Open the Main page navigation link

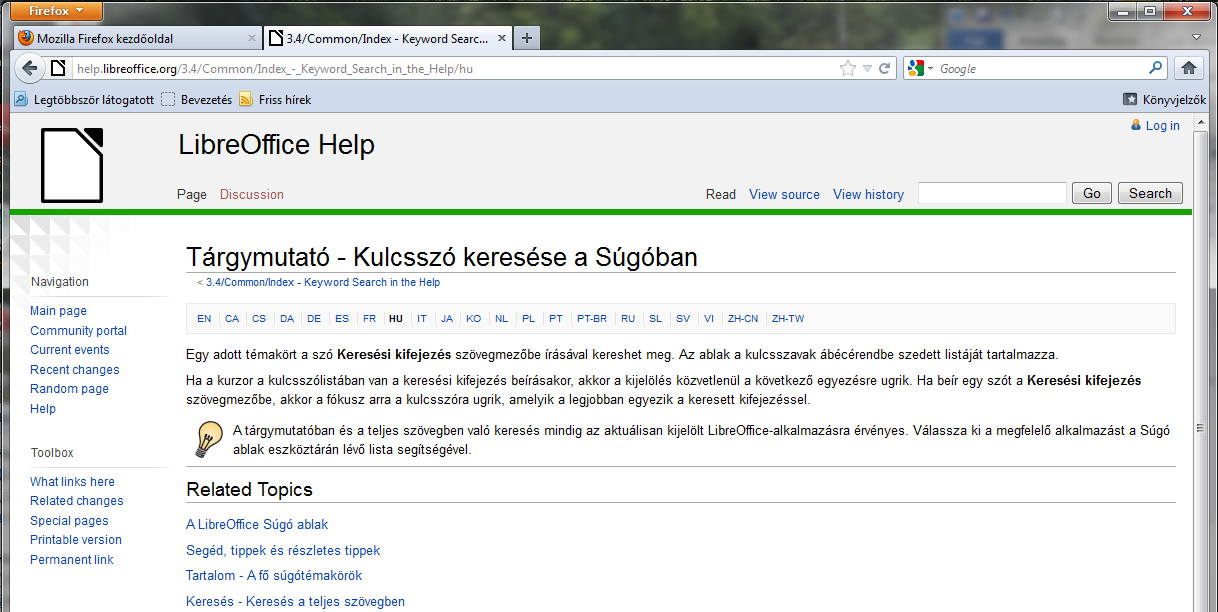58,311
